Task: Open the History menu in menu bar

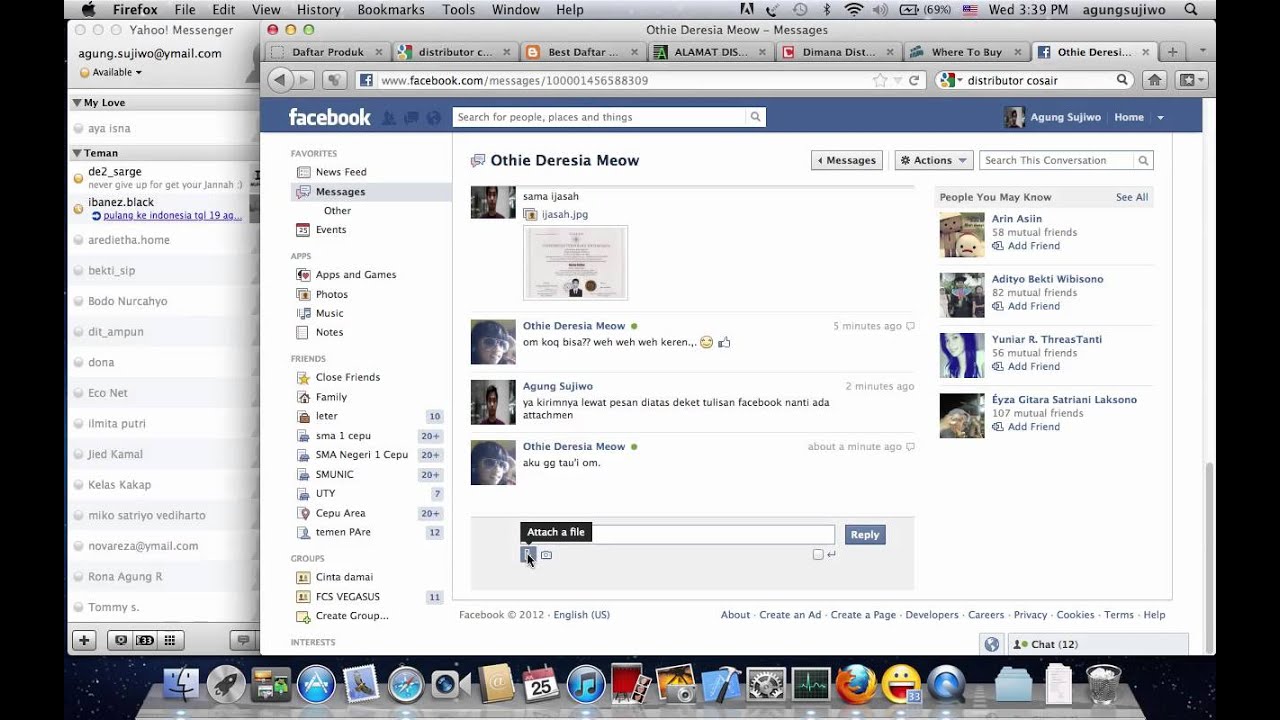Action: point(318,10)
